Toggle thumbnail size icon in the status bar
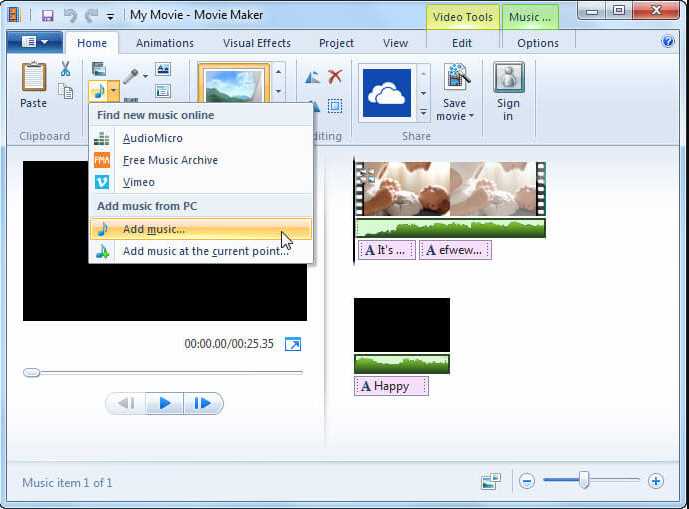The width and height of the screenshot is (689, 509). 491,481
